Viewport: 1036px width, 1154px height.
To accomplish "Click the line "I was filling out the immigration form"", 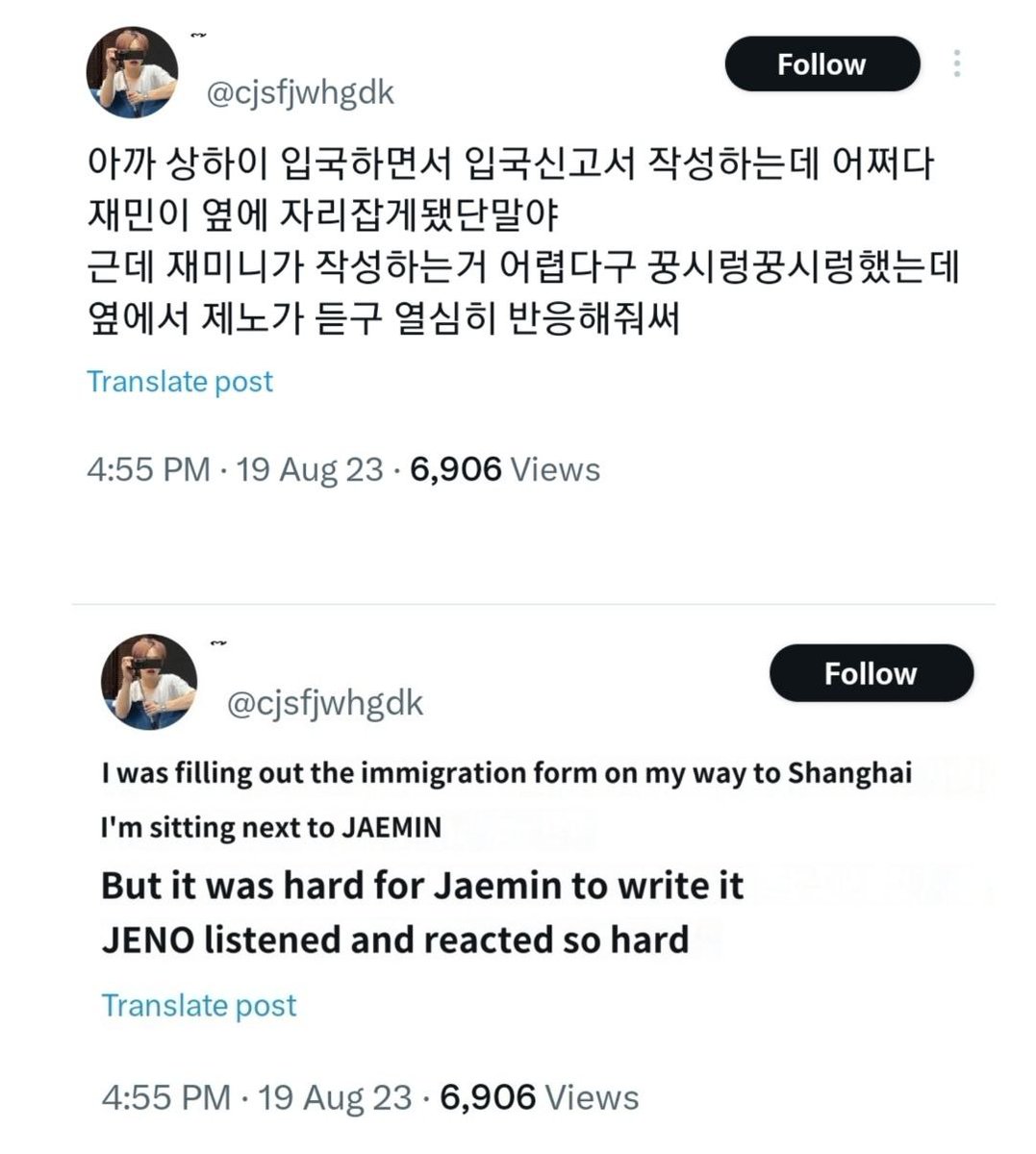I will tap(506, 773).
